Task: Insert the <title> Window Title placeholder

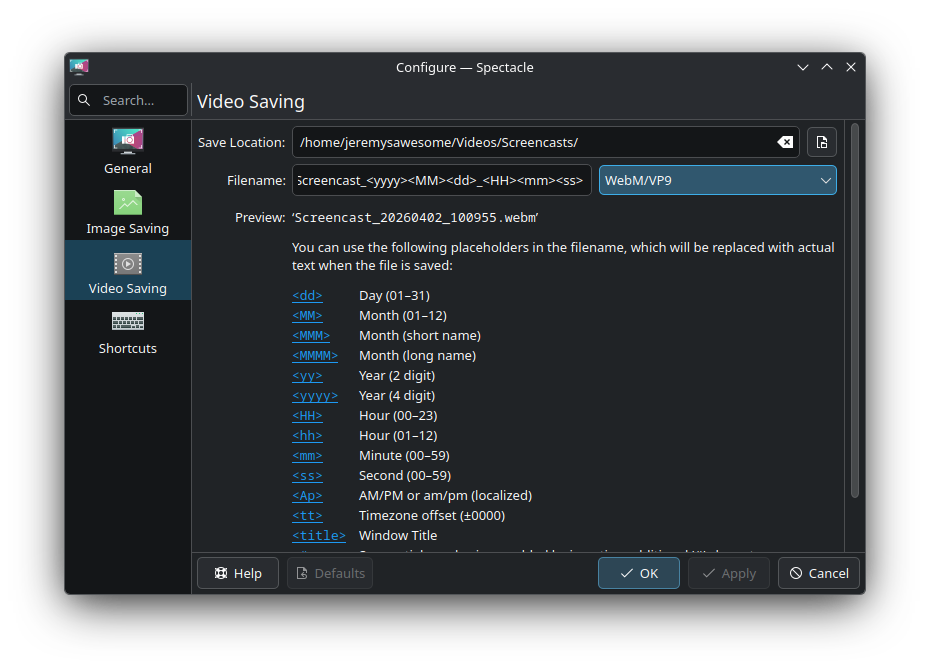Action: tap(318, 536)
